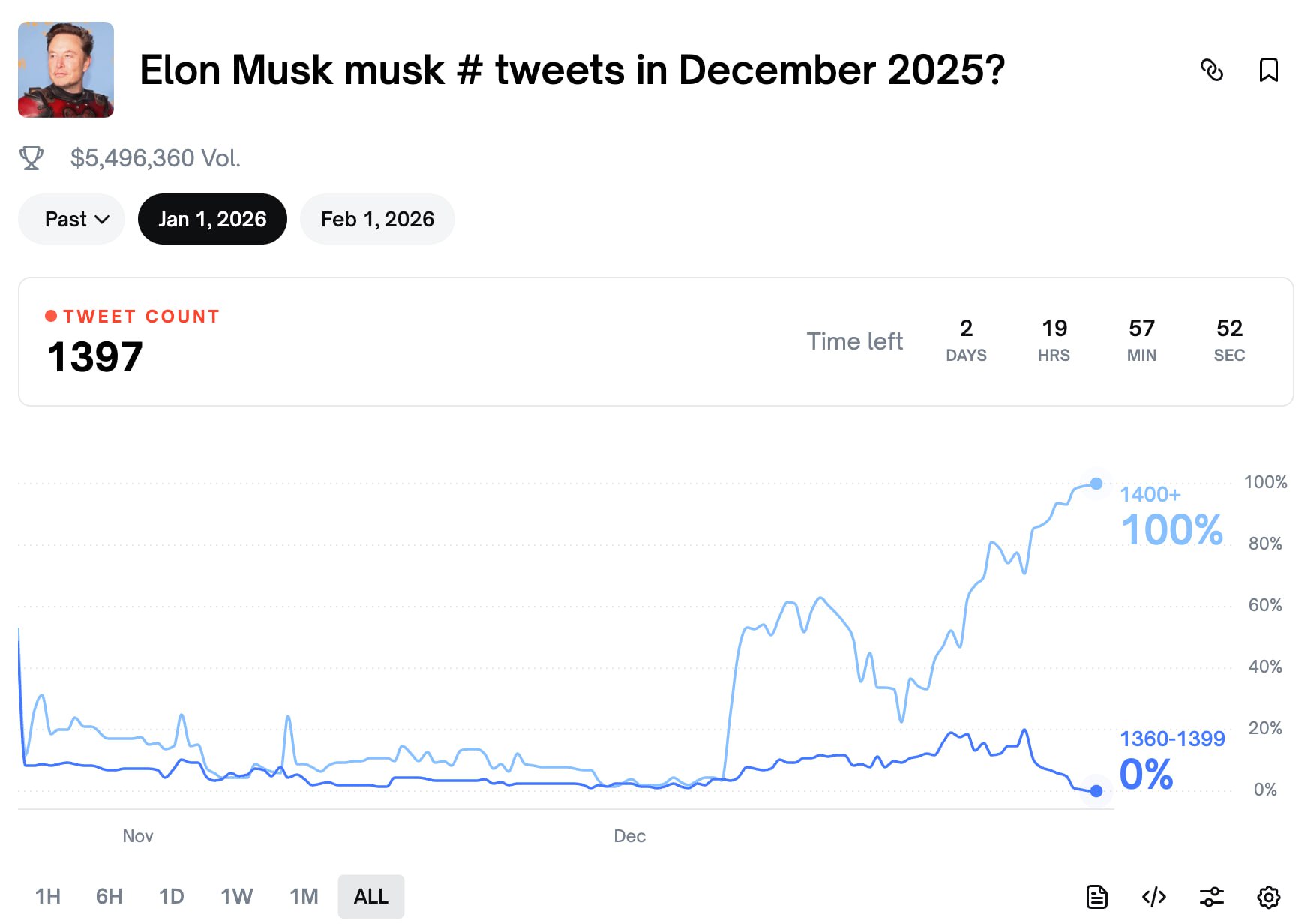Open chart filter sliders icon
The height and width of the screenshot is (924, 1311).
pyautogui.click(x=1211, y=896)
